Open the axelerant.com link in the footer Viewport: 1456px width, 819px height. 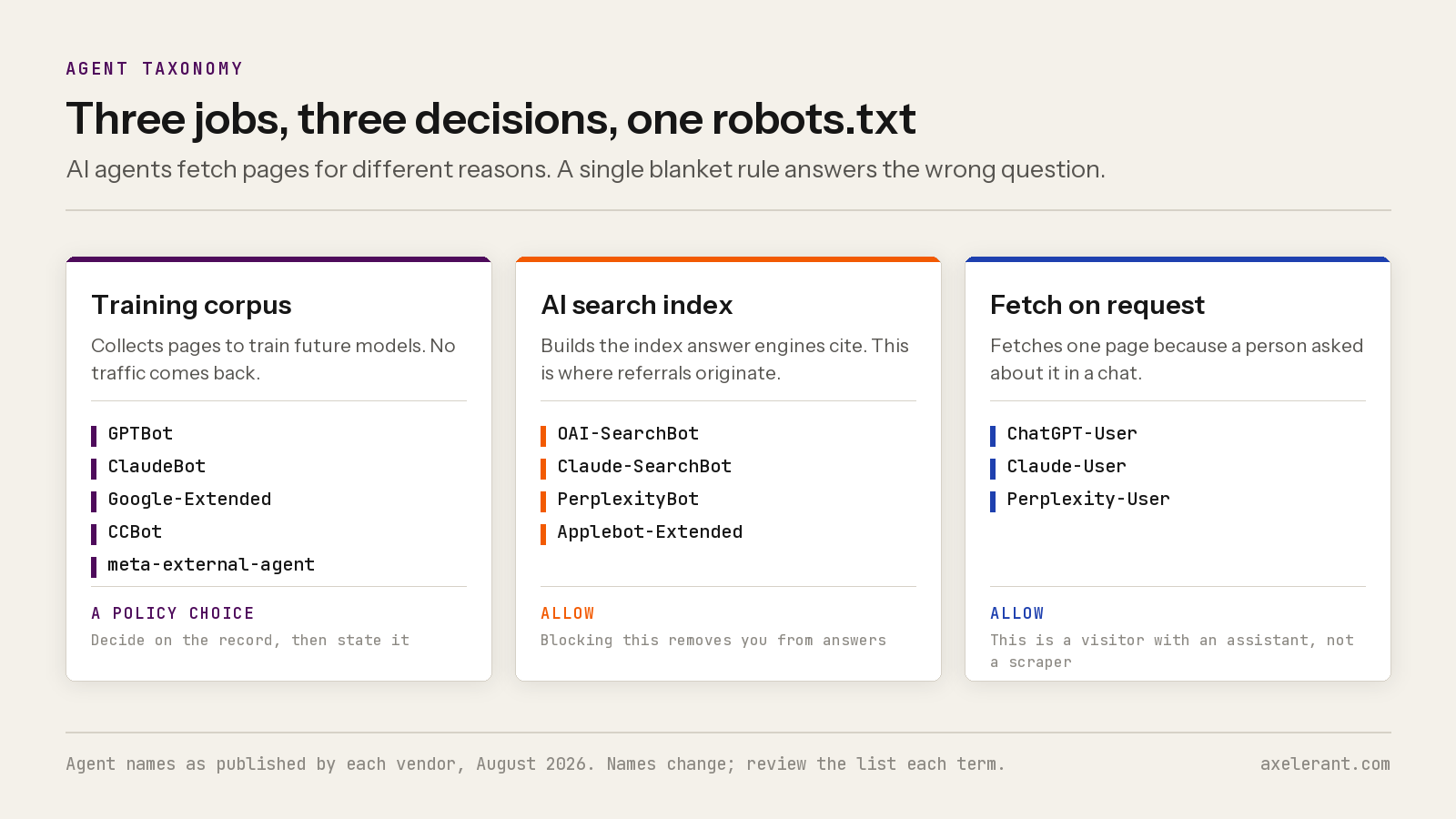point(1325,764)
